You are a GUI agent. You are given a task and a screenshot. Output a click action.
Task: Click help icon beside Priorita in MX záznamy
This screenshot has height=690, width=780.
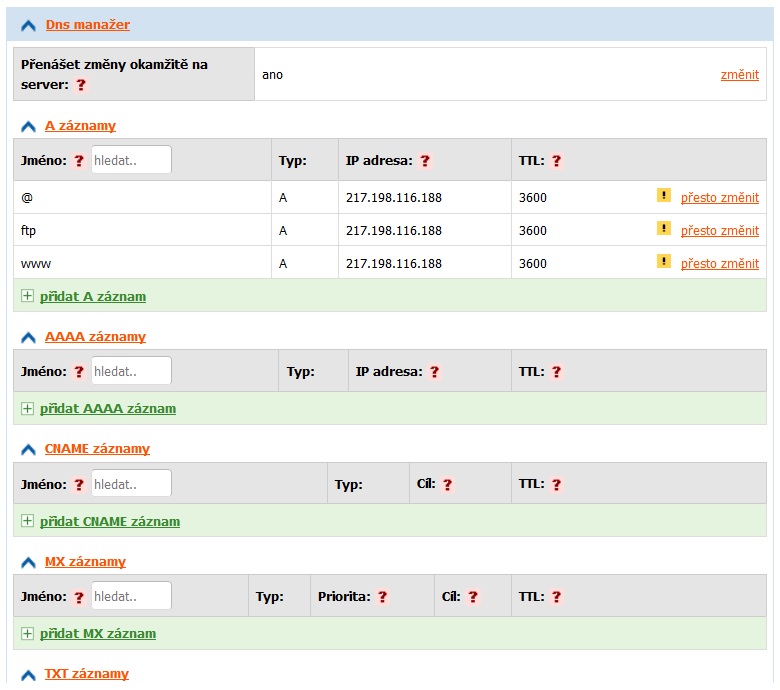(382, 597)
